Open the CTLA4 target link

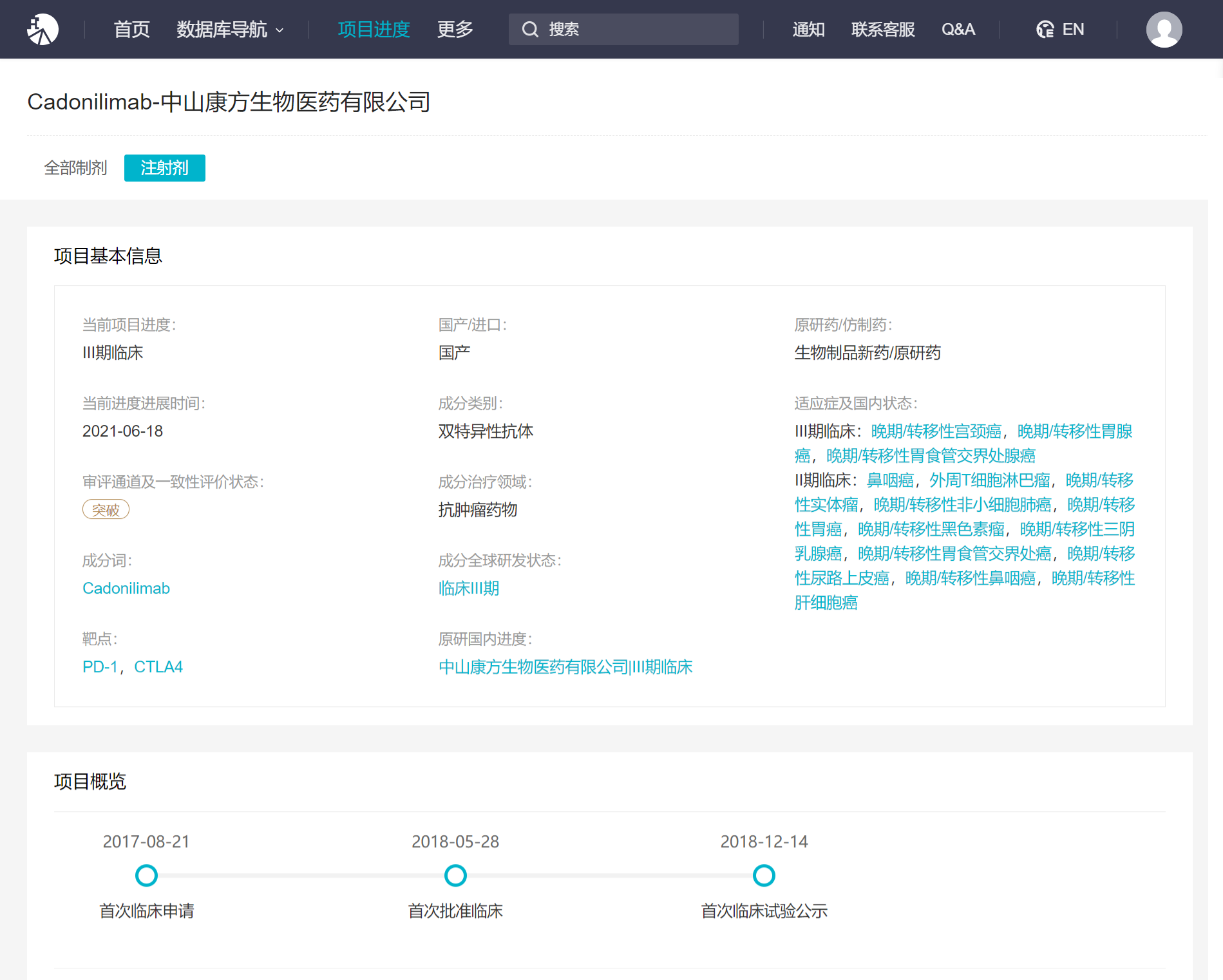point(158,666)
